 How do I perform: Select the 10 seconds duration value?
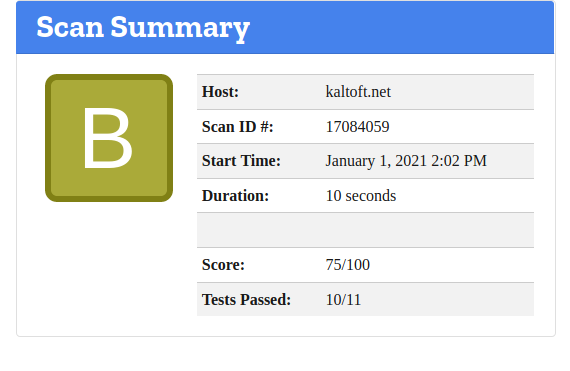coord(361,196)
